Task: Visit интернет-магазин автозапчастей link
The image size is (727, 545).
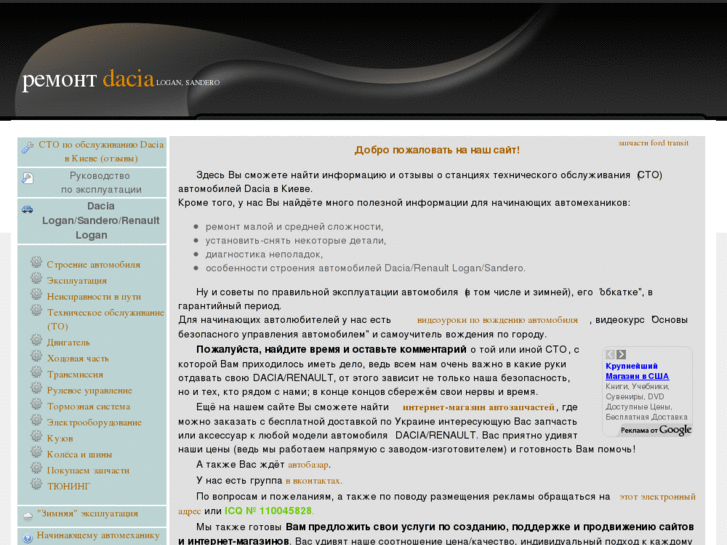Action: coord(478,407)
